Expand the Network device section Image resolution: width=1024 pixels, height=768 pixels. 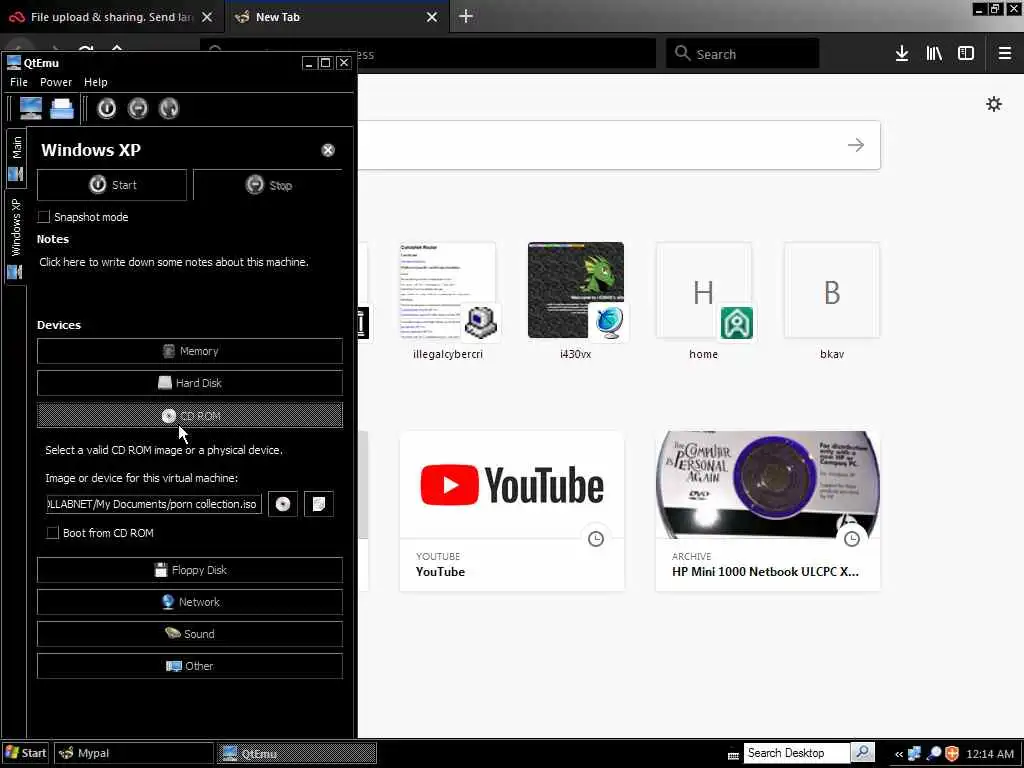[190, 602]
